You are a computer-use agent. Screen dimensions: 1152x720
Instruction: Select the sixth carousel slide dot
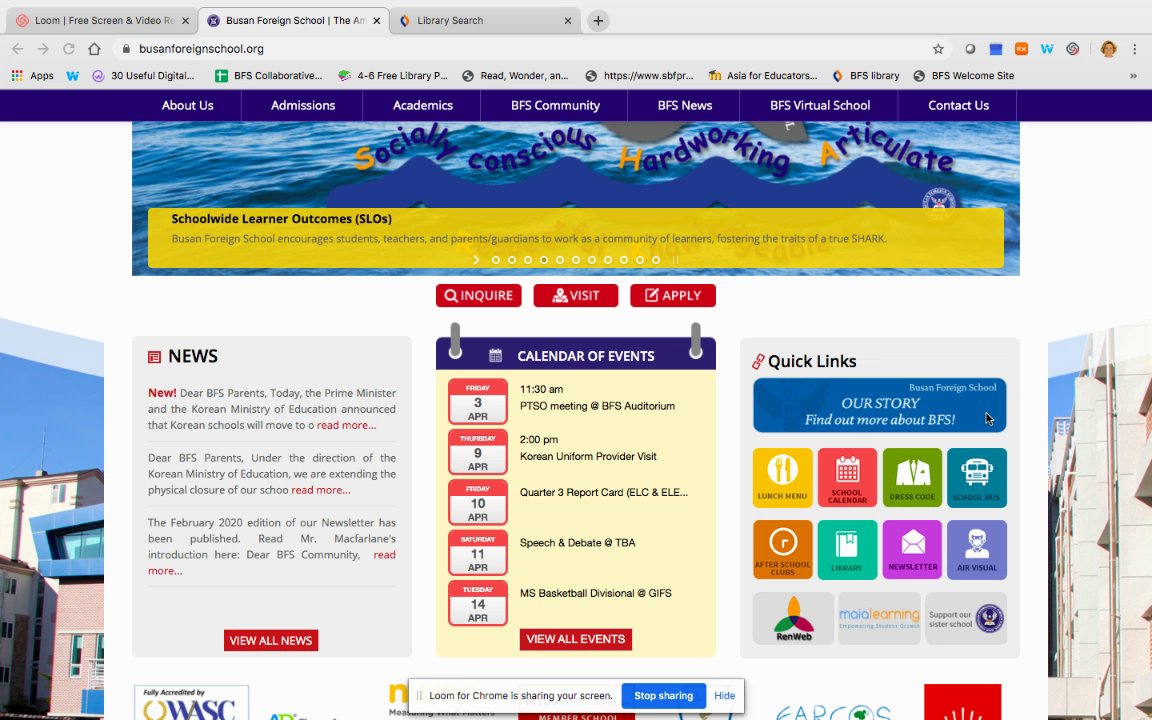click(576, 260)
